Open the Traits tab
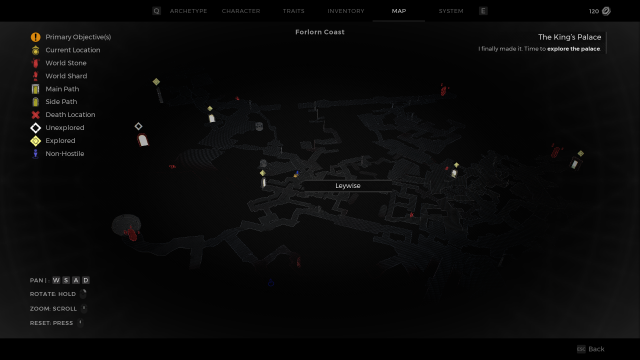The image size is (640, 360). (x=293, y=11)
